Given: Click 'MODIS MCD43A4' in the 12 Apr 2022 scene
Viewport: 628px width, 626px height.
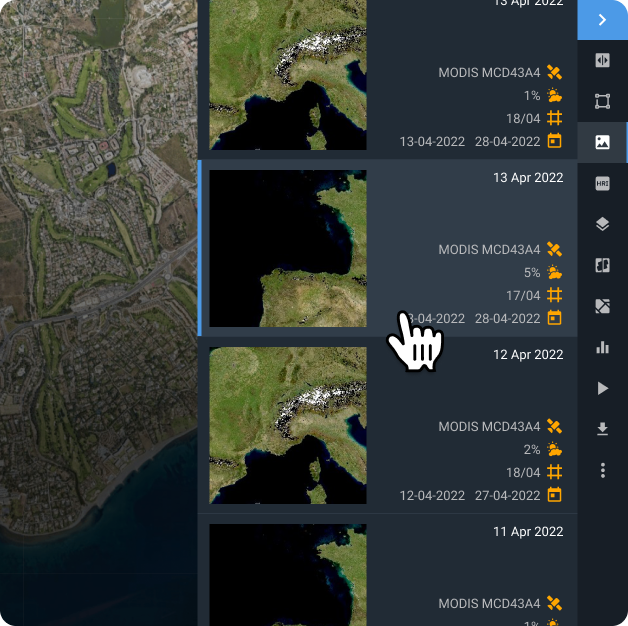Looking at the screenshot, I should 489,427.
